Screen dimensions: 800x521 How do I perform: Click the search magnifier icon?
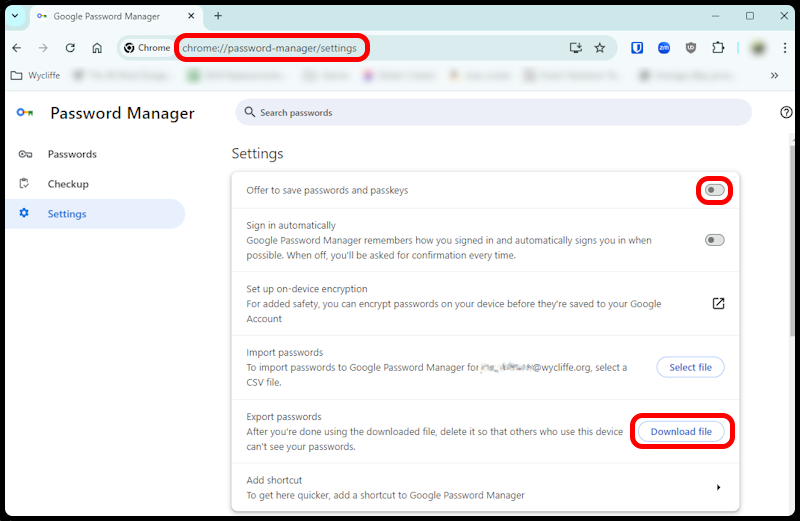click(x=249, y=112)
